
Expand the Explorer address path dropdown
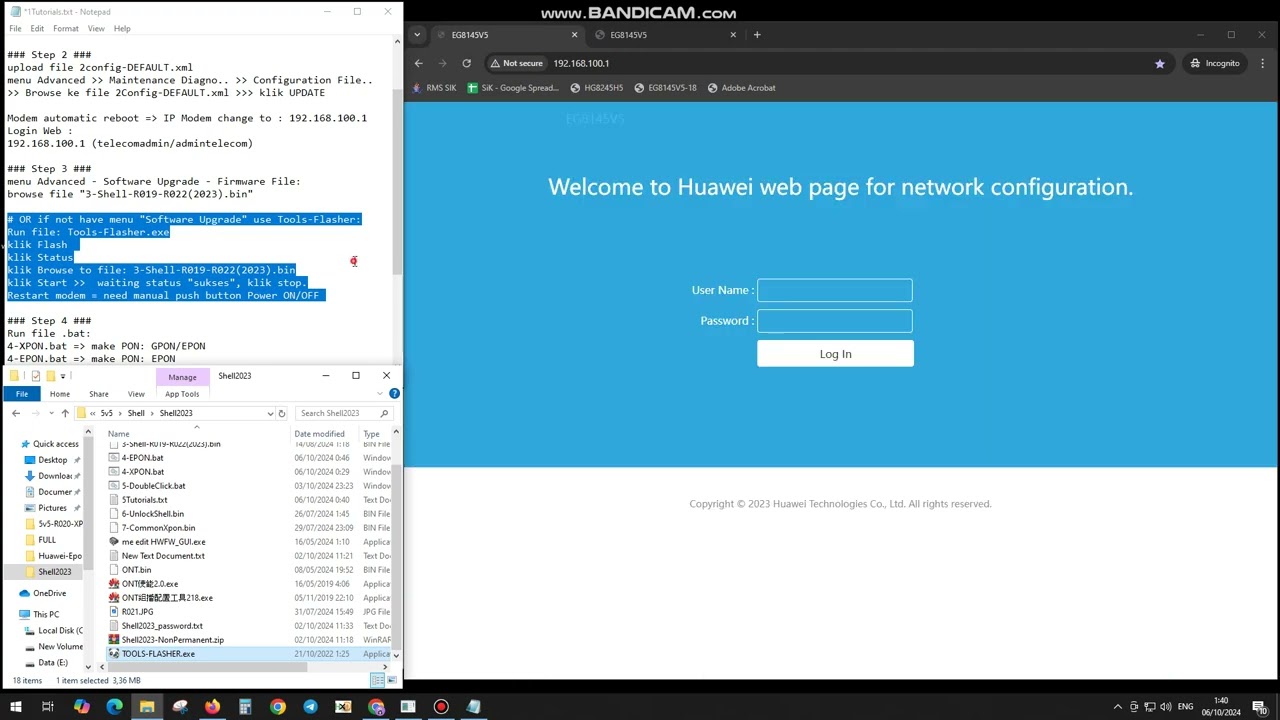[x=270, y=413]
